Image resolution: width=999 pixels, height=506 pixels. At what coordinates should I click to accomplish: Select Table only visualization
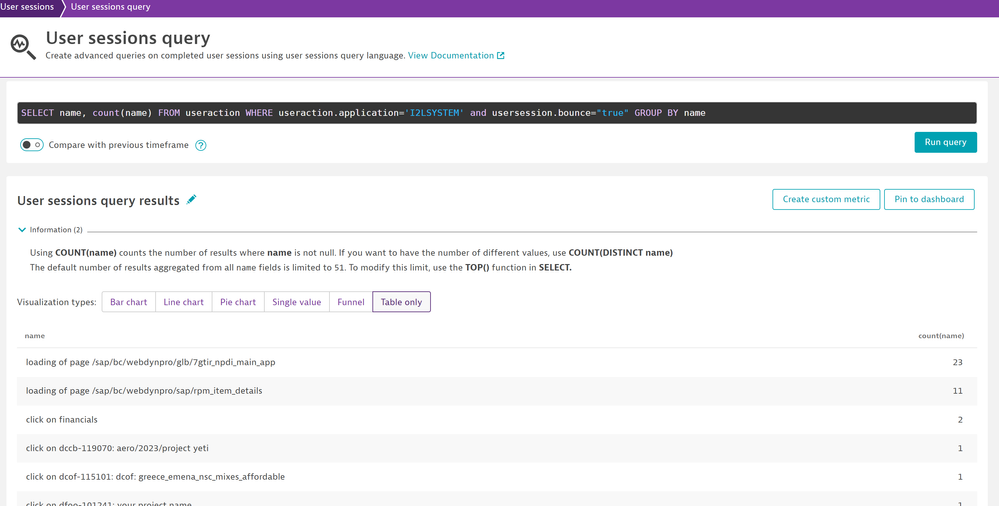(401, 302)
